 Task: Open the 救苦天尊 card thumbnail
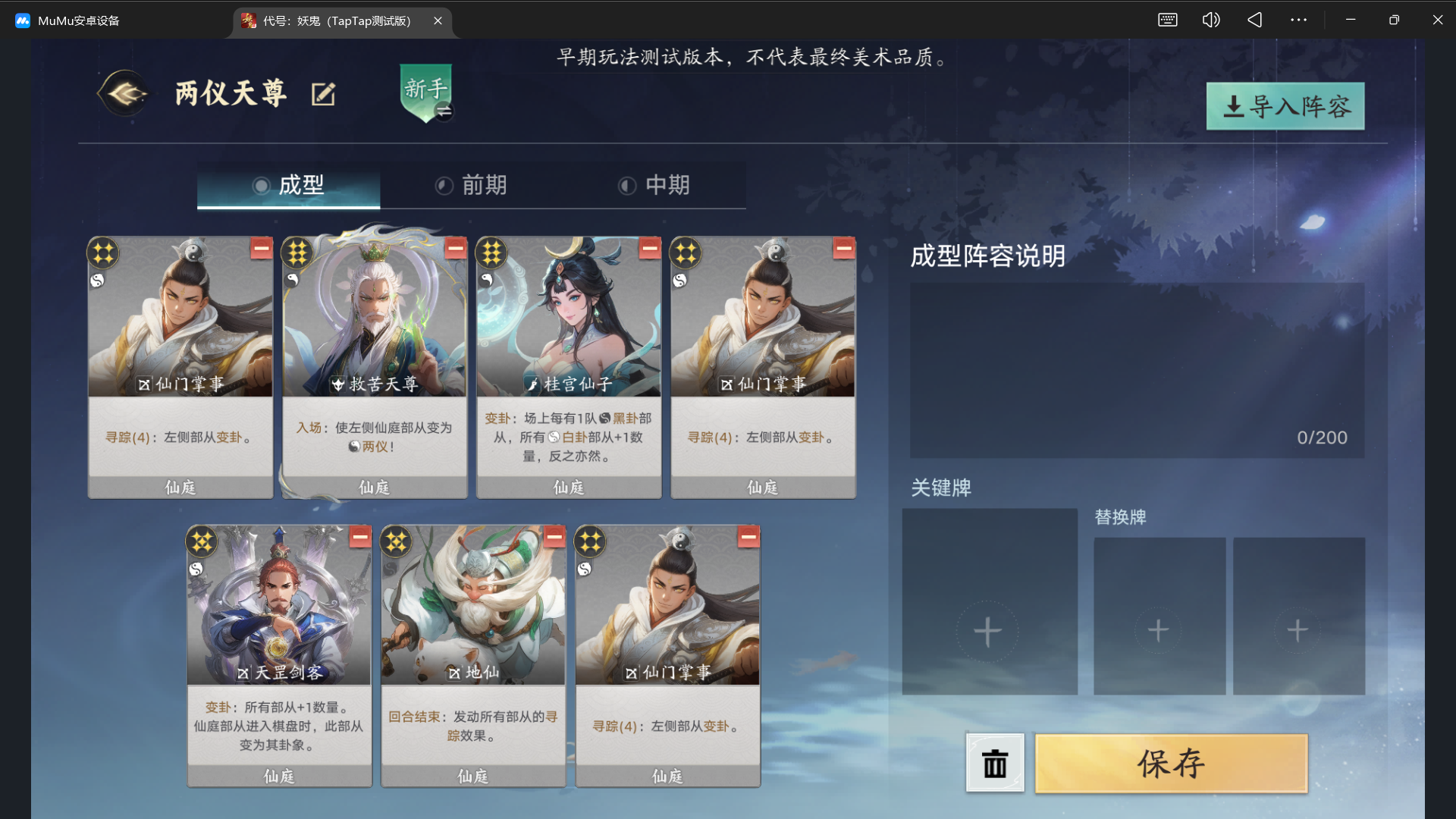[x=375, y=318]
